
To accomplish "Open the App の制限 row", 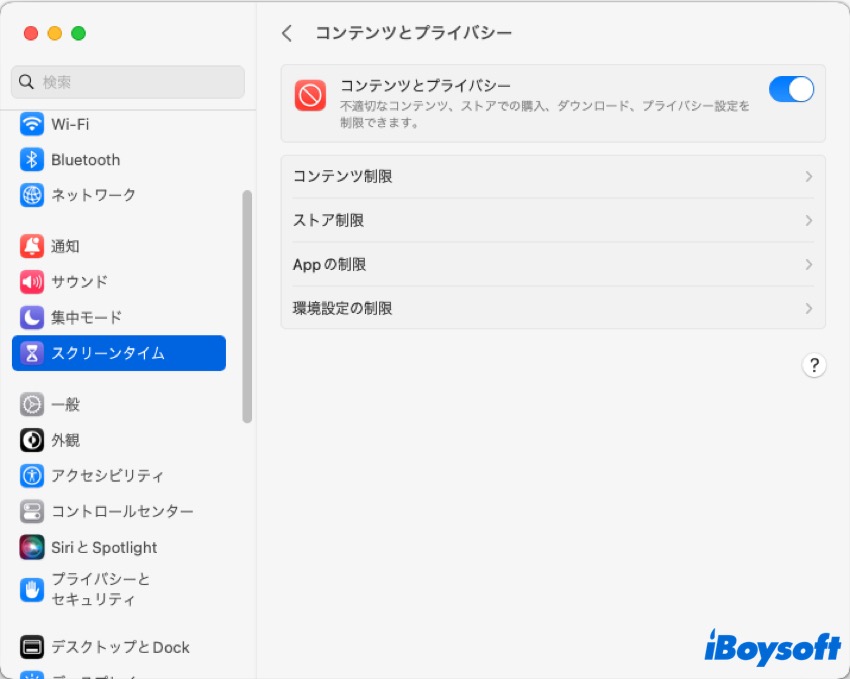I will (x=552, y=265).
